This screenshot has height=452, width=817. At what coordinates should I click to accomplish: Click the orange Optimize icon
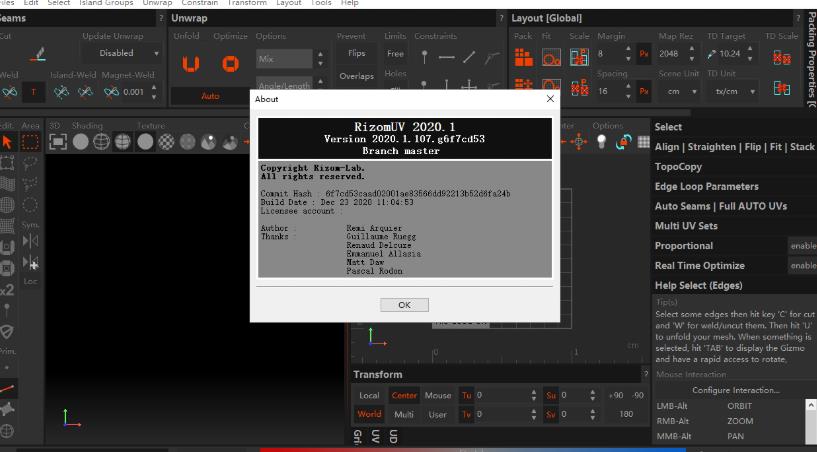coord(230,64)
